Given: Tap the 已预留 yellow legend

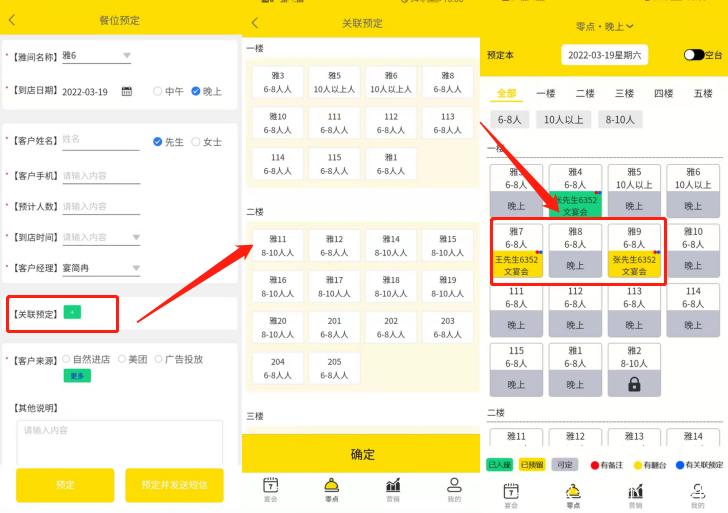Looking at the screenshot, I should (x=532, y=465).
